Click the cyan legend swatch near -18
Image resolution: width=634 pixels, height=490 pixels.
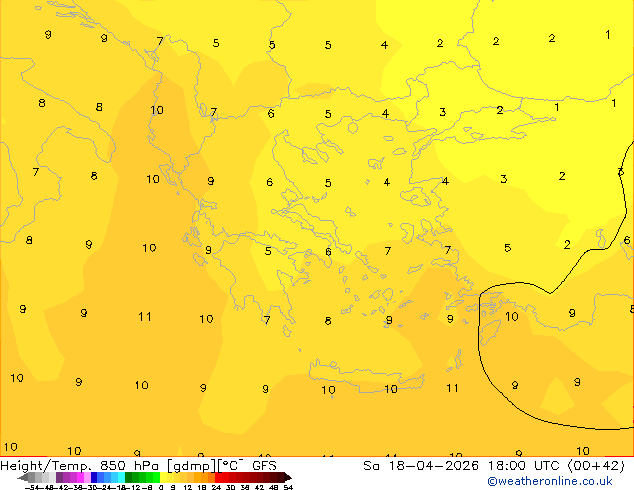click(121, 477)
